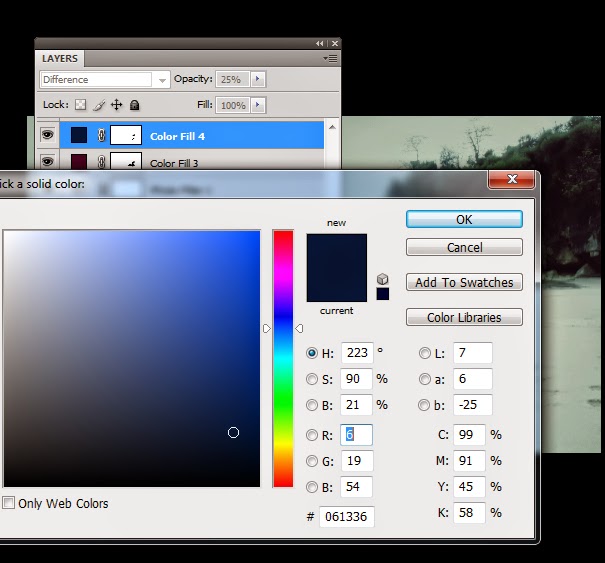605x563 pixels.
Task: Click the brightness field showing 21
Action: pyautogui.click(x=357, y=405)
